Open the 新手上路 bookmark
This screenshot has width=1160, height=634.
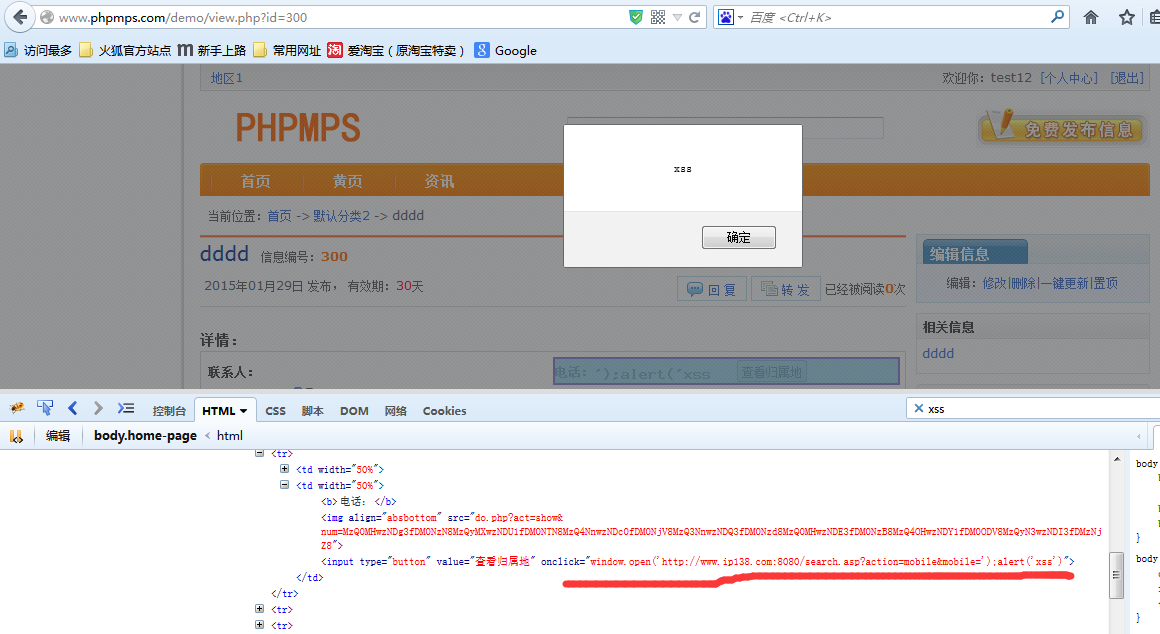212,50
